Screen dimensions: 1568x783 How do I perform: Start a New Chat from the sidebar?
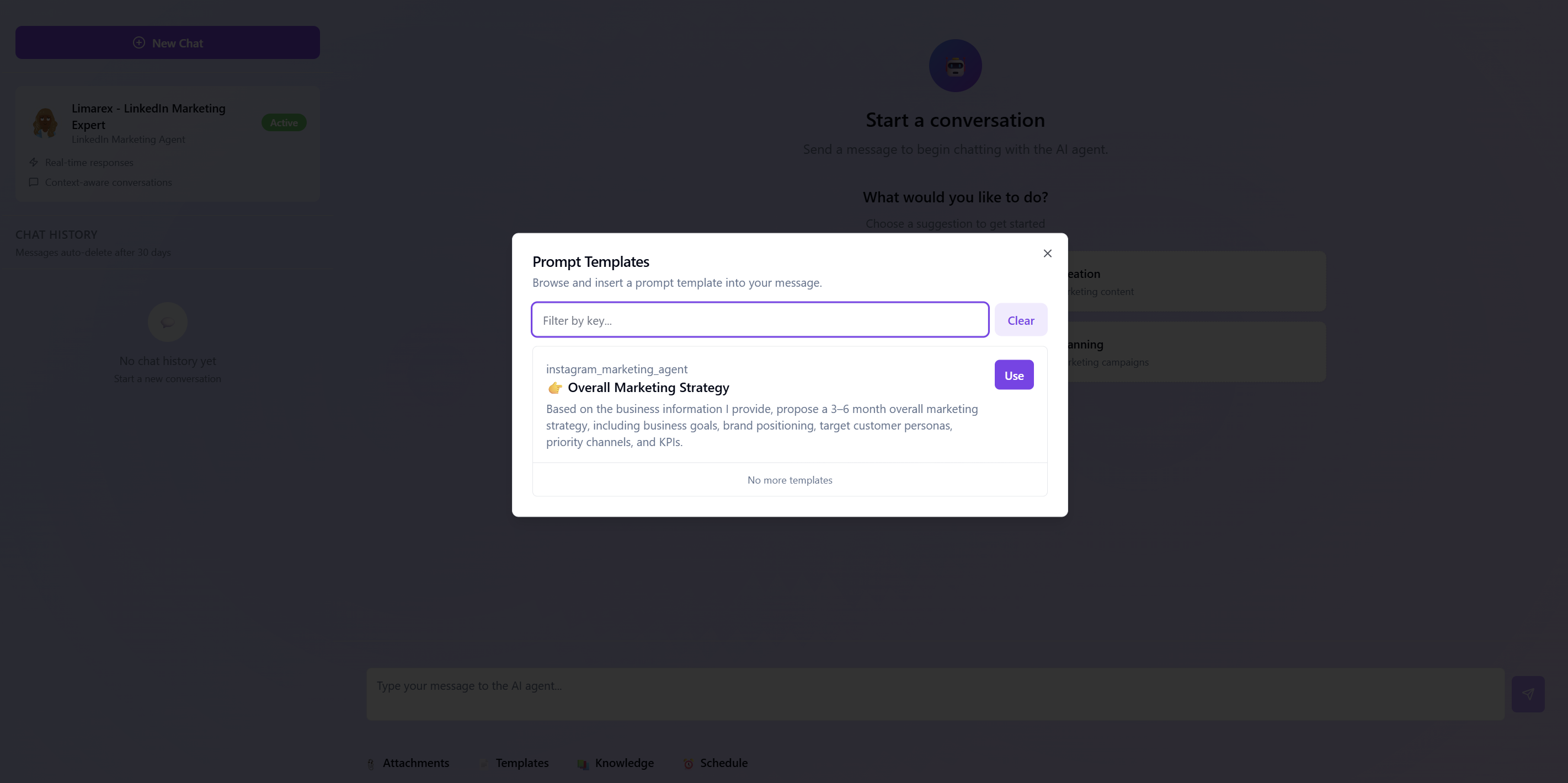(167, 42)
